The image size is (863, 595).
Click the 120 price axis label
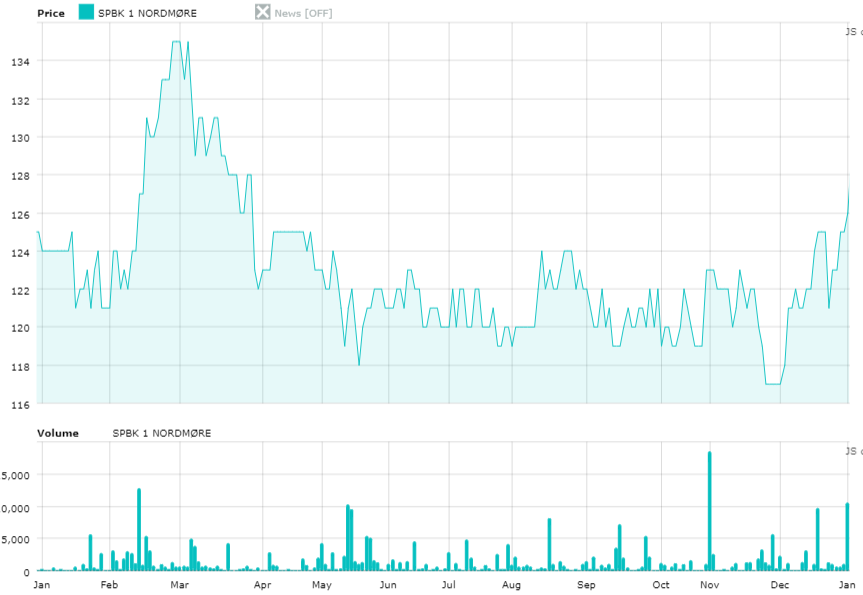tap(20, 328)
